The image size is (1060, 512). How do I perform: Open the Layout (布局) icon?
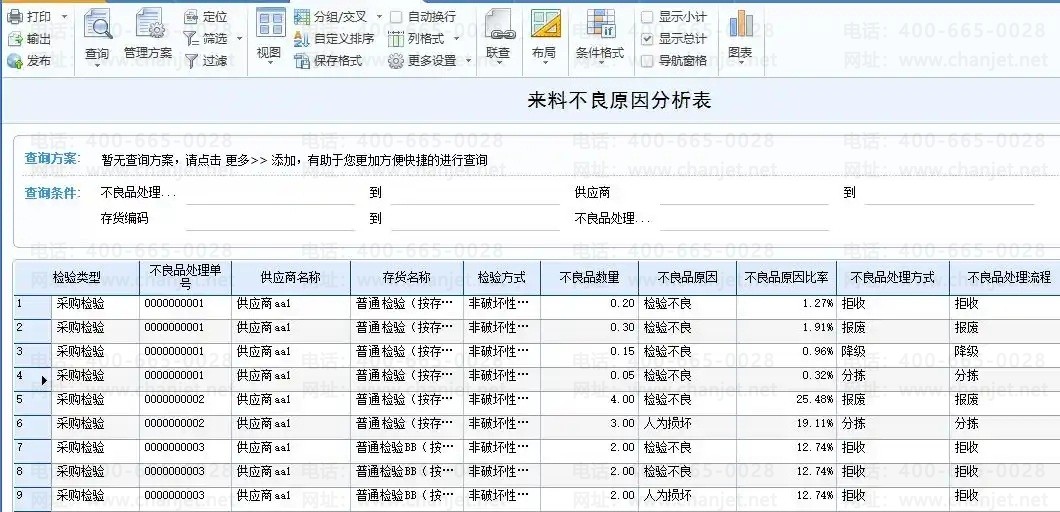pyautogui.click(x=544, y=24)
